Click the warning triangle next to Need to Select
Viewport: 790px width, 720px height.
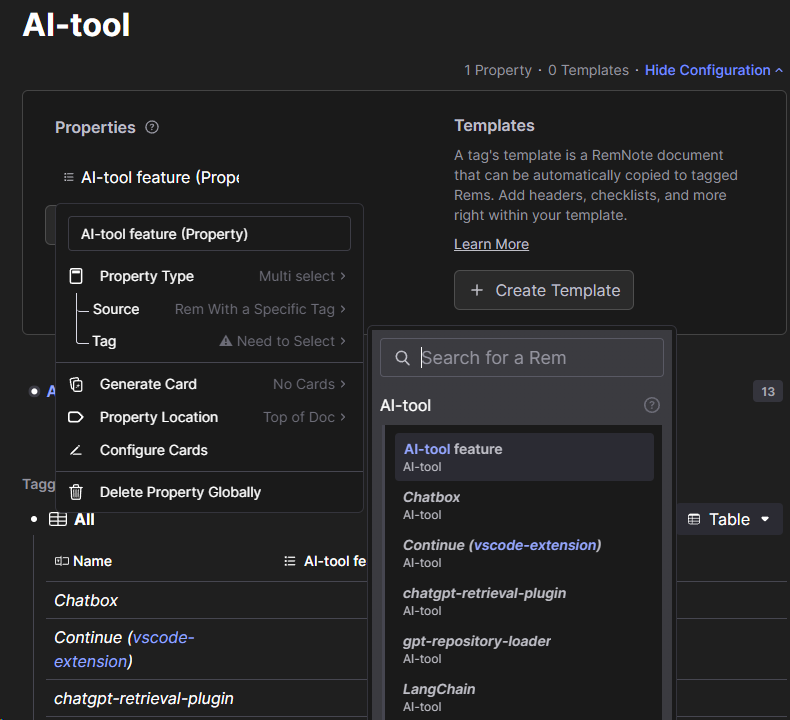[x=226, y=341]
